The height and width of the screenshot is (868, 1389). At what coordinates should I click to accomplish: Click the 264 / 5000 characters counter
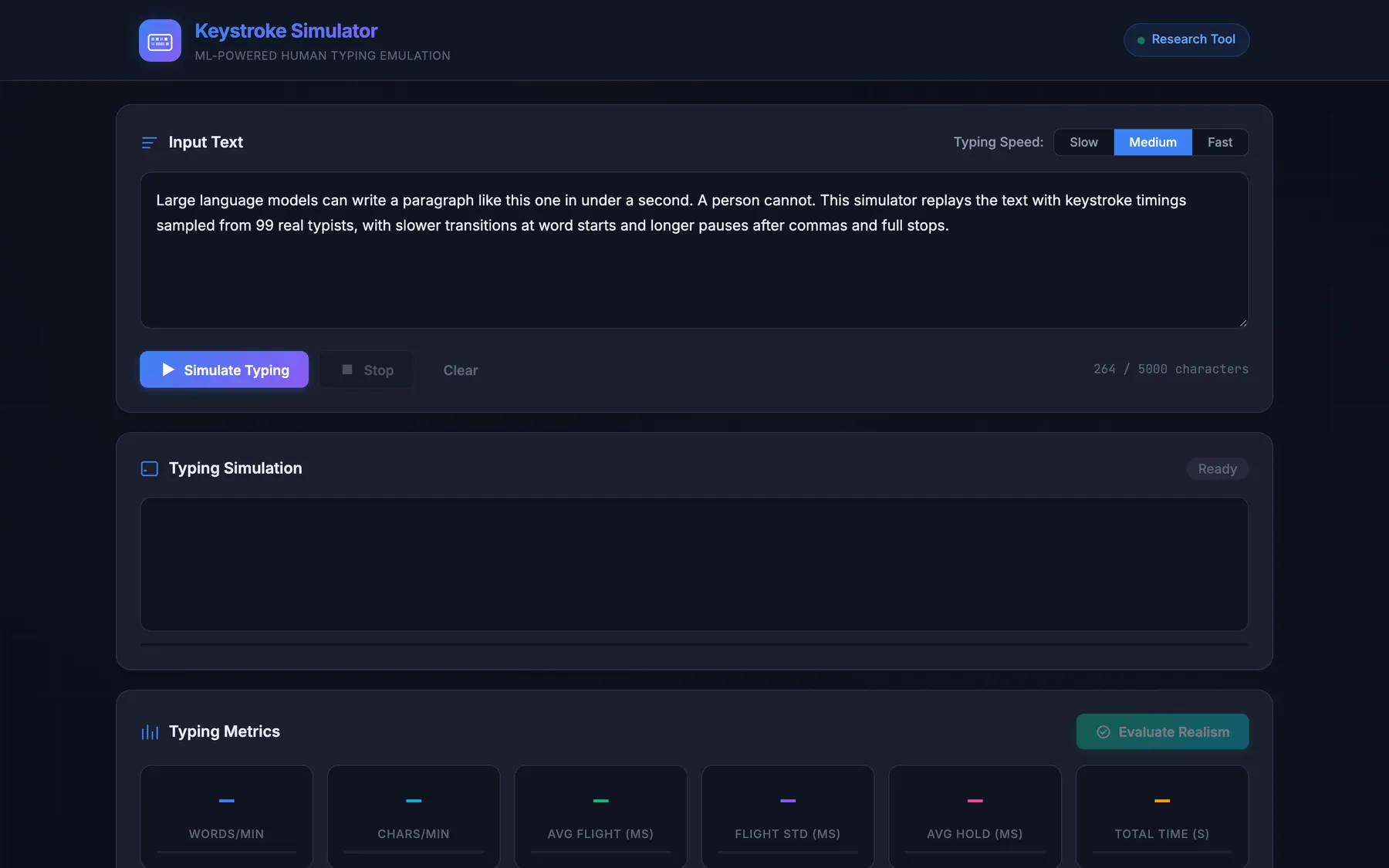tap(1171, 369)
